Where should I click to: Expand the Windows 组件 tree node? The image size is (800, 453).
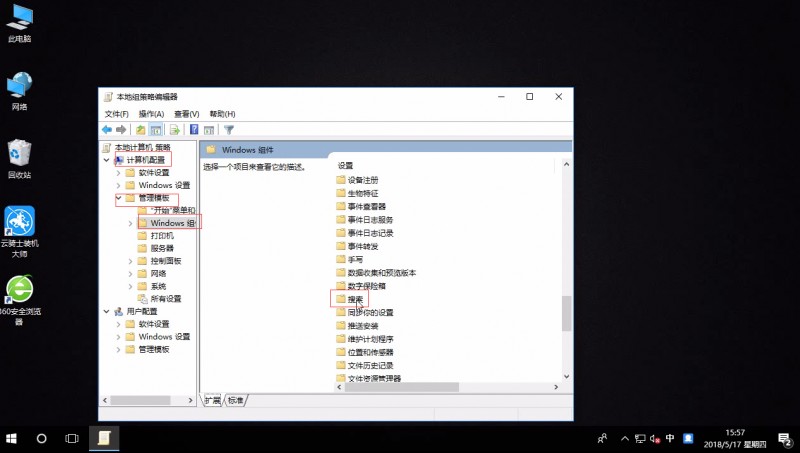pos(130,223)
